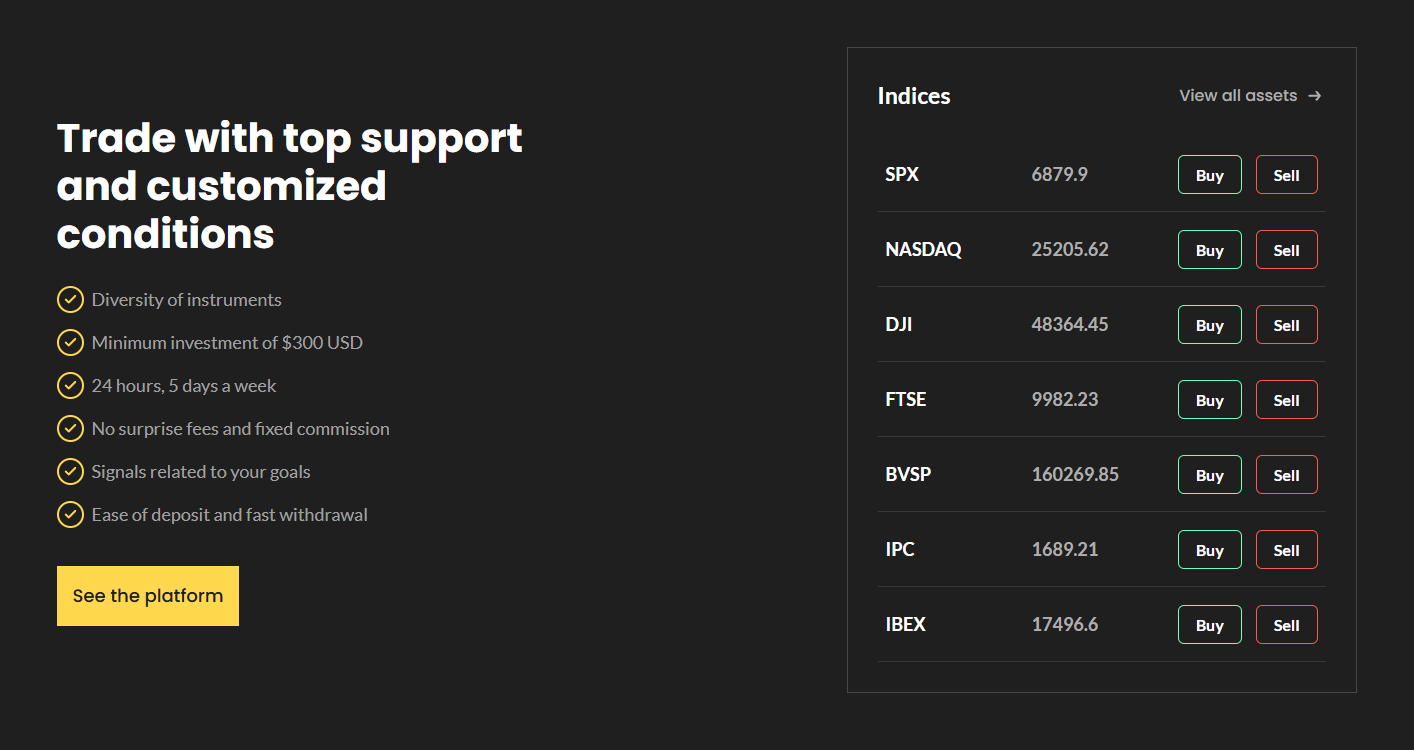Select the NASDAQ index name

923,249
